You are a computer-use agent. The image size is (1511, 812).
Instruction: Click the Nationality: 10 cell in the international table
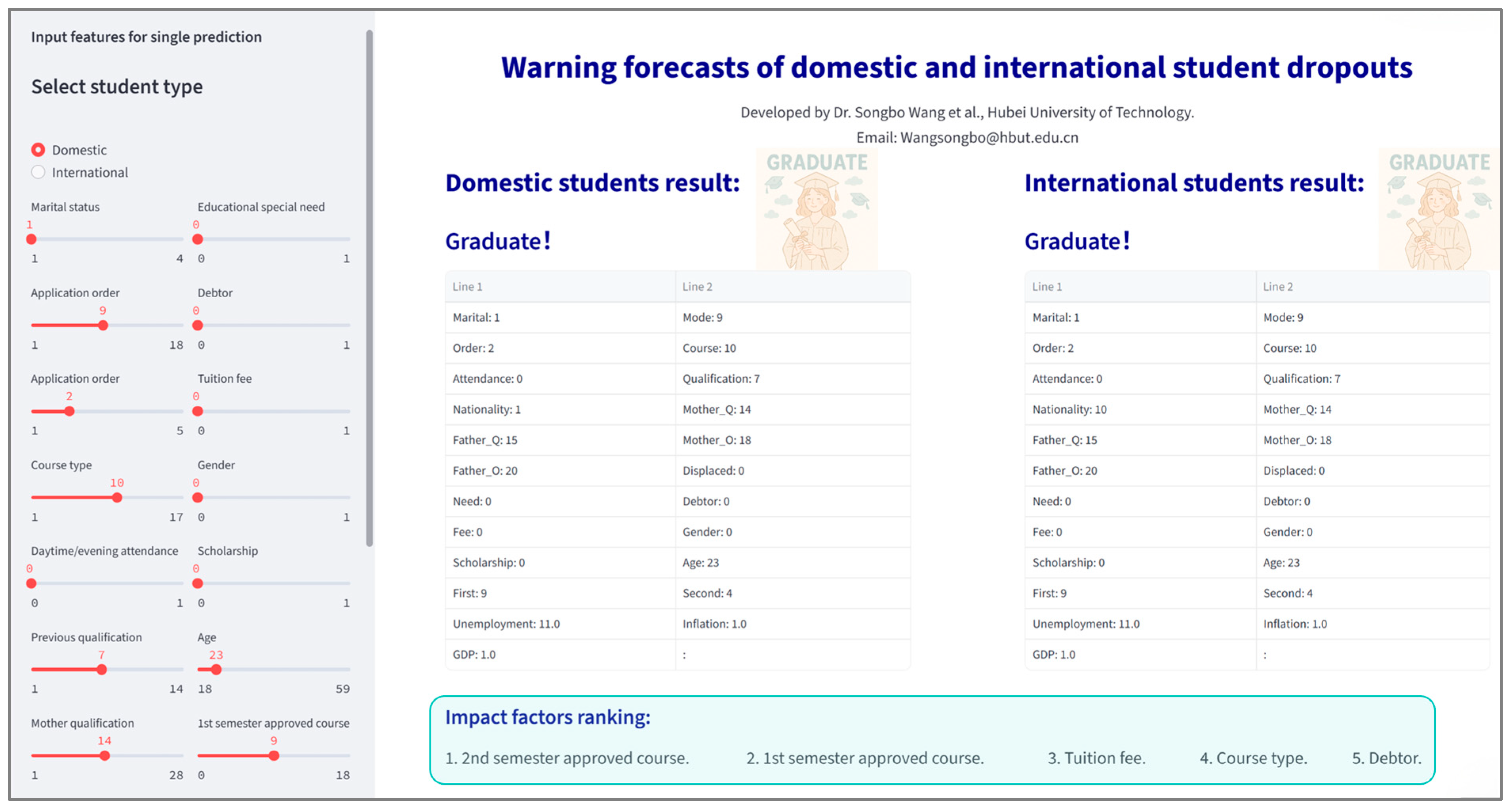(x=1069, y=409)
